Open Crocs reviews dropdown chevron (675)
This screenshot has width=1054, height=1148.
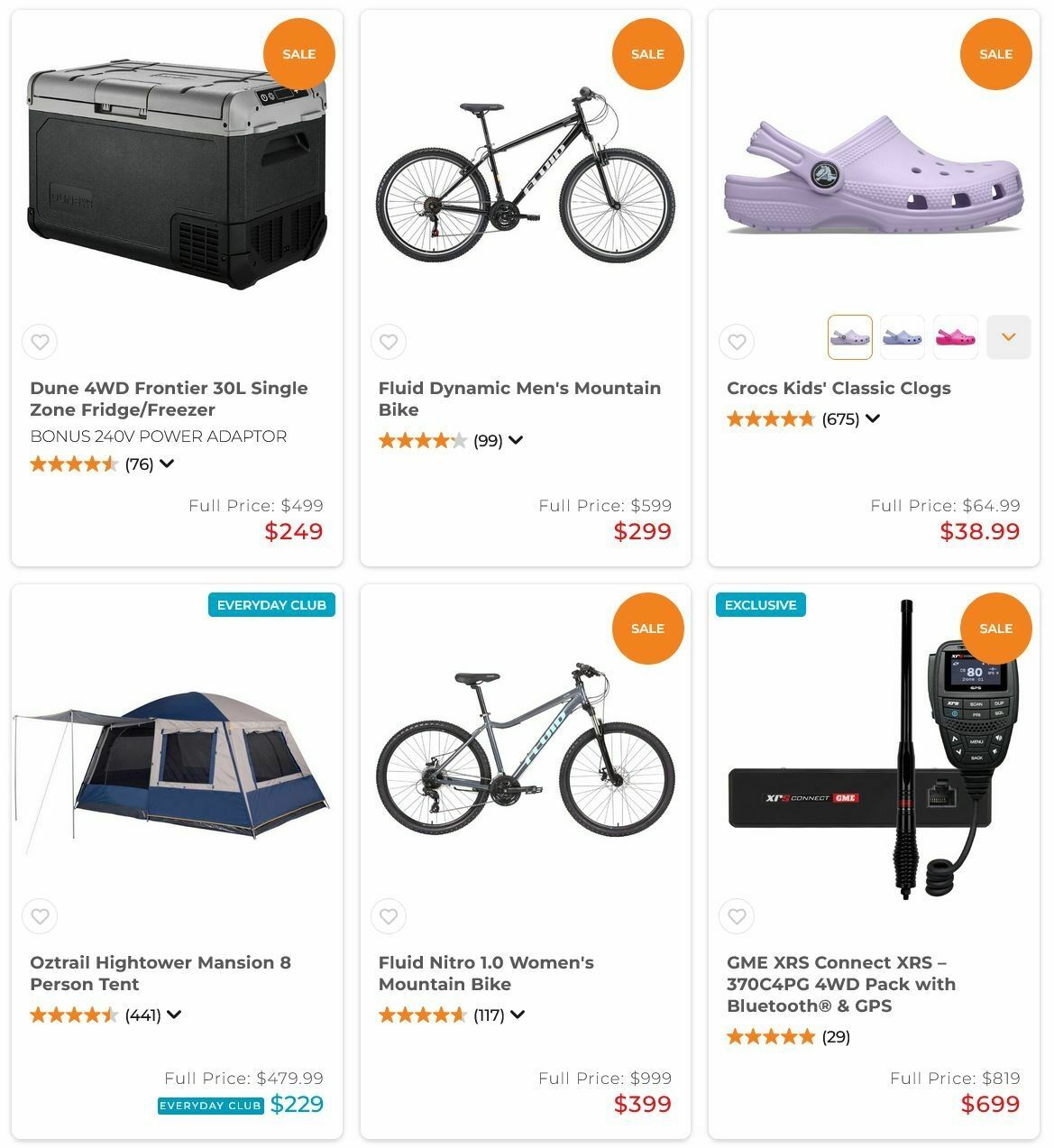[873, 418]
